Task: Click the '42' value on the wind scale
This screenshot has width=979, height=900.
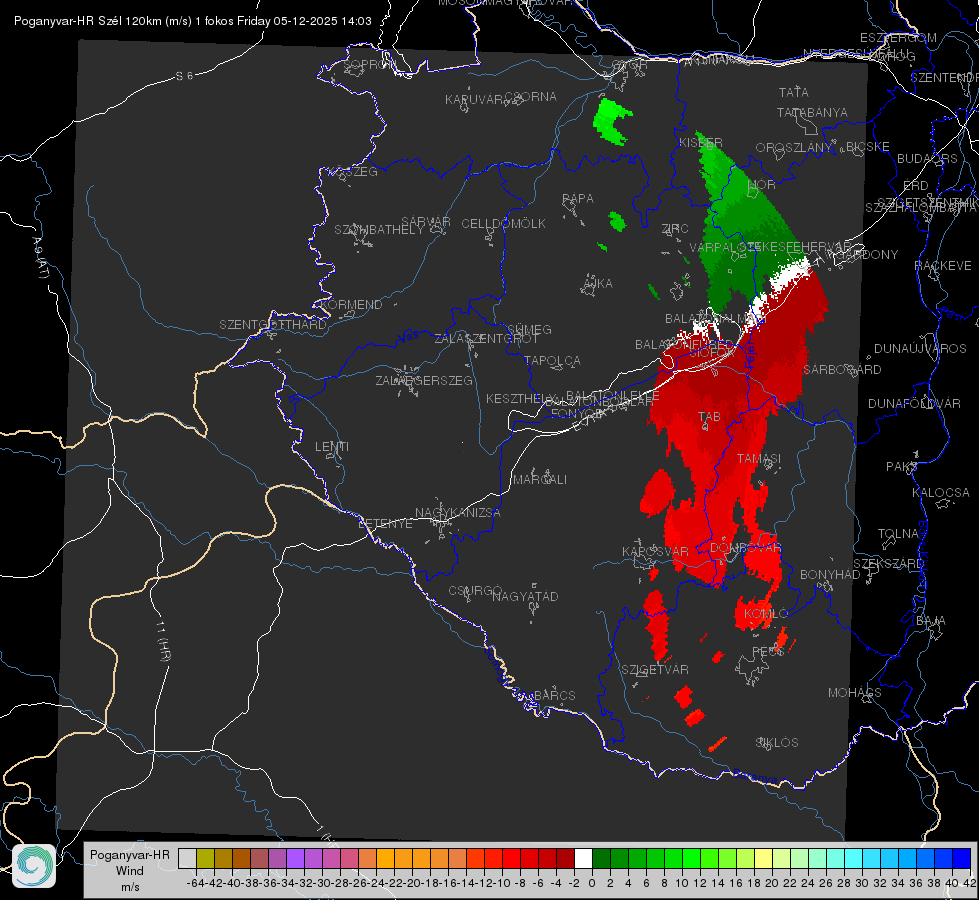Action: tap(970, 883)
